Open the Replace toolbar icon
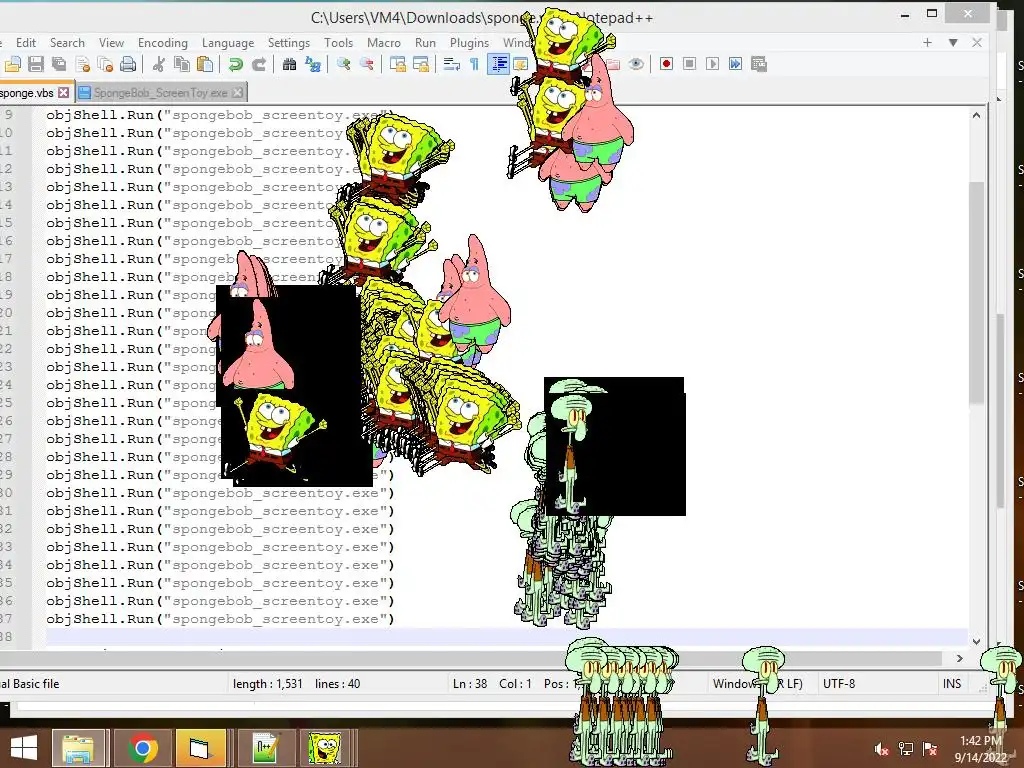The width and height of the screenshot is (1024, 768). pos(313,64)
